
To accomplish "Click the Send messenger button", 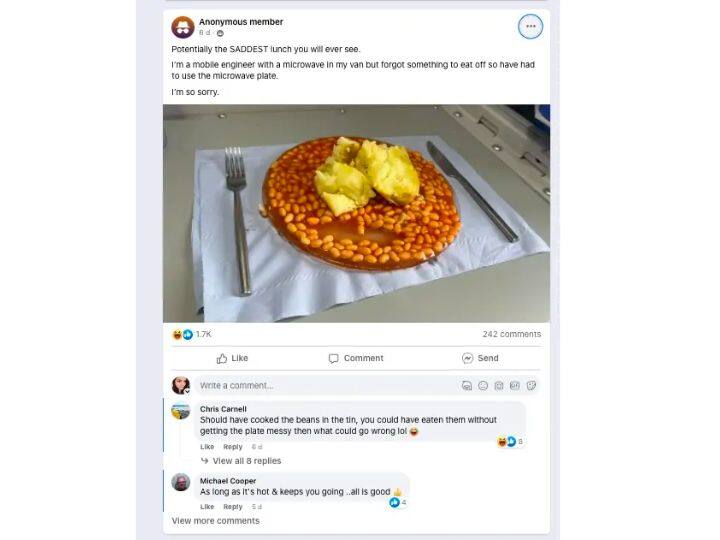I will tap(480, 358).
